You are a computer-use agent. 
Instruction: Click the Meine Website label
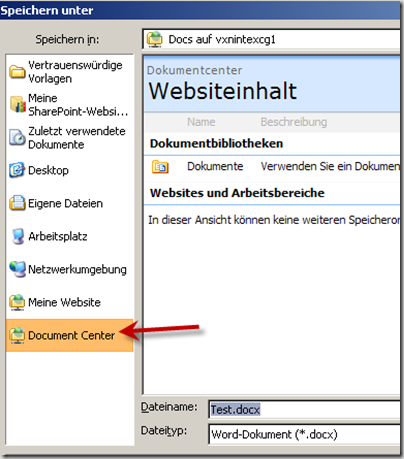pos(64,302)
